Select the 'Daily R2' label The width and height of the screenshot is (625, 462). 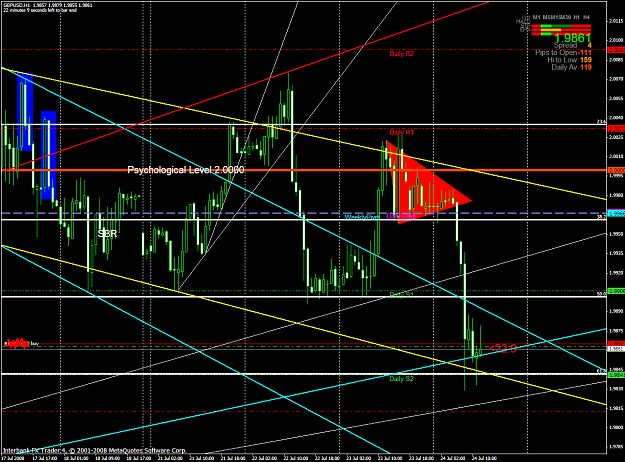click(x=401, y=54)
